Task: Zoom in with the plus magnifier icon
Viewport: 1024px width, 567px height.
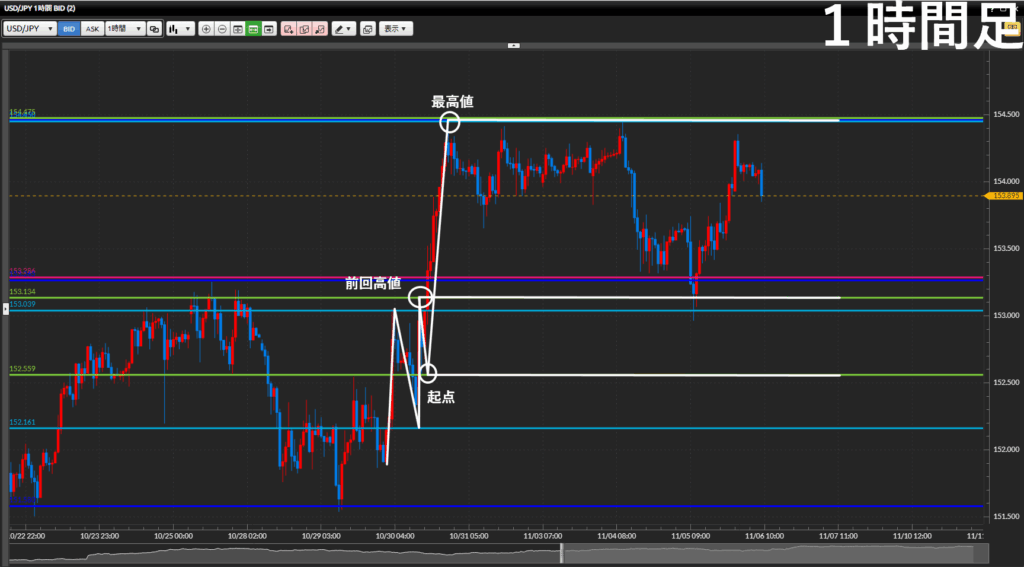Action: 206,29
